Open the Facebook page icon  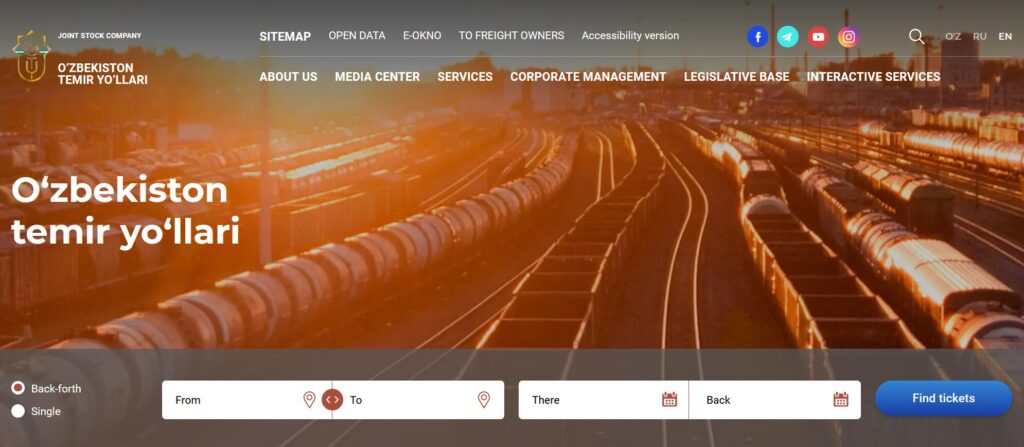(x=757, y=37)
